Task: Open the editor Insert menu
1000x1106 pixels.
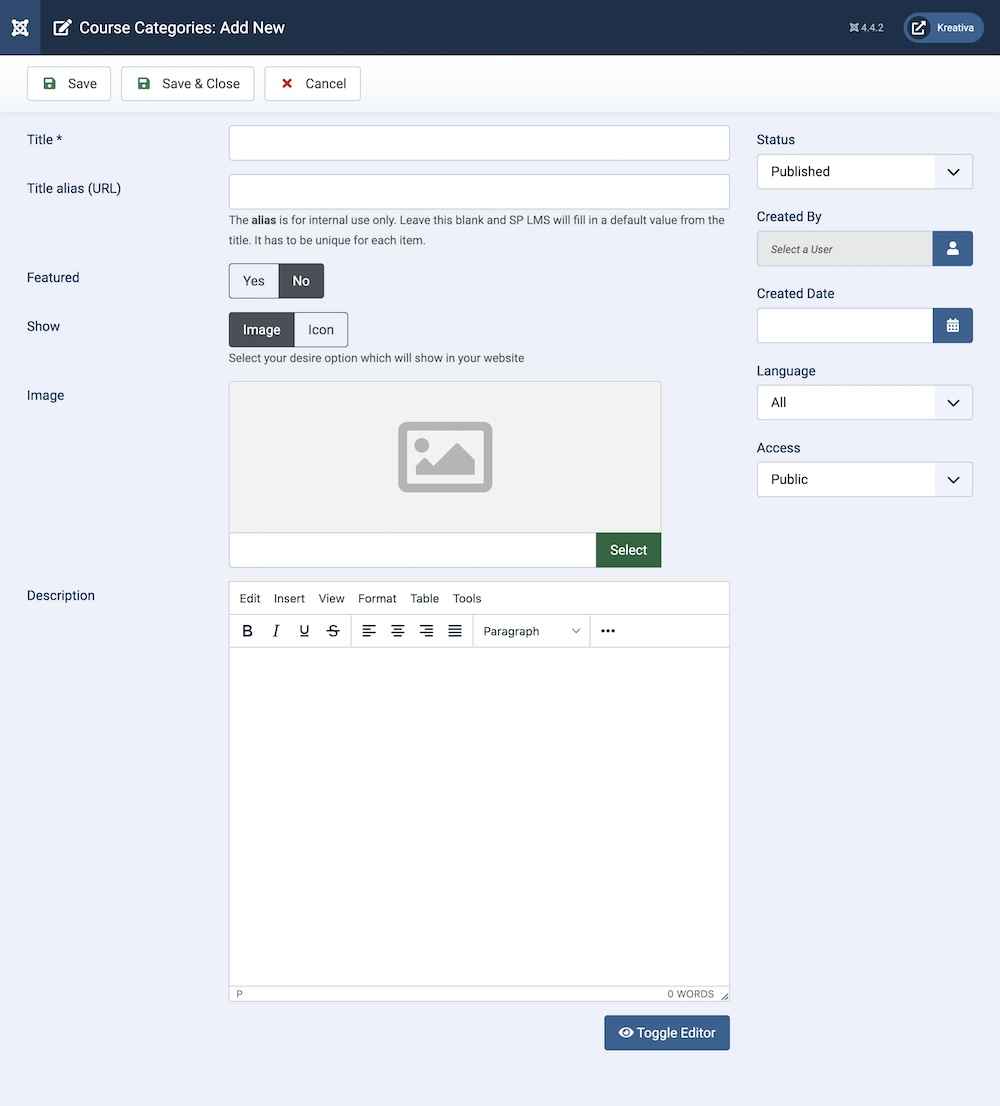Action: (289, 599)
